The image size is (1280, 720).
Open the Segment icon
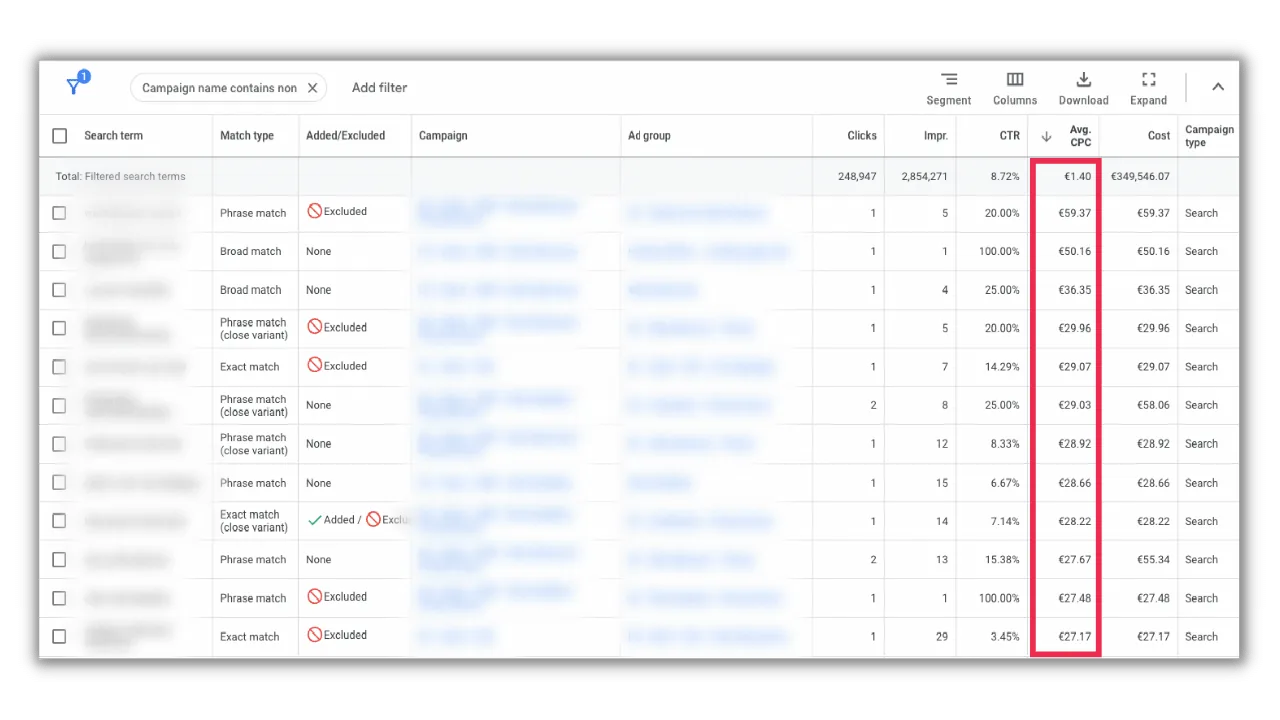949,80
